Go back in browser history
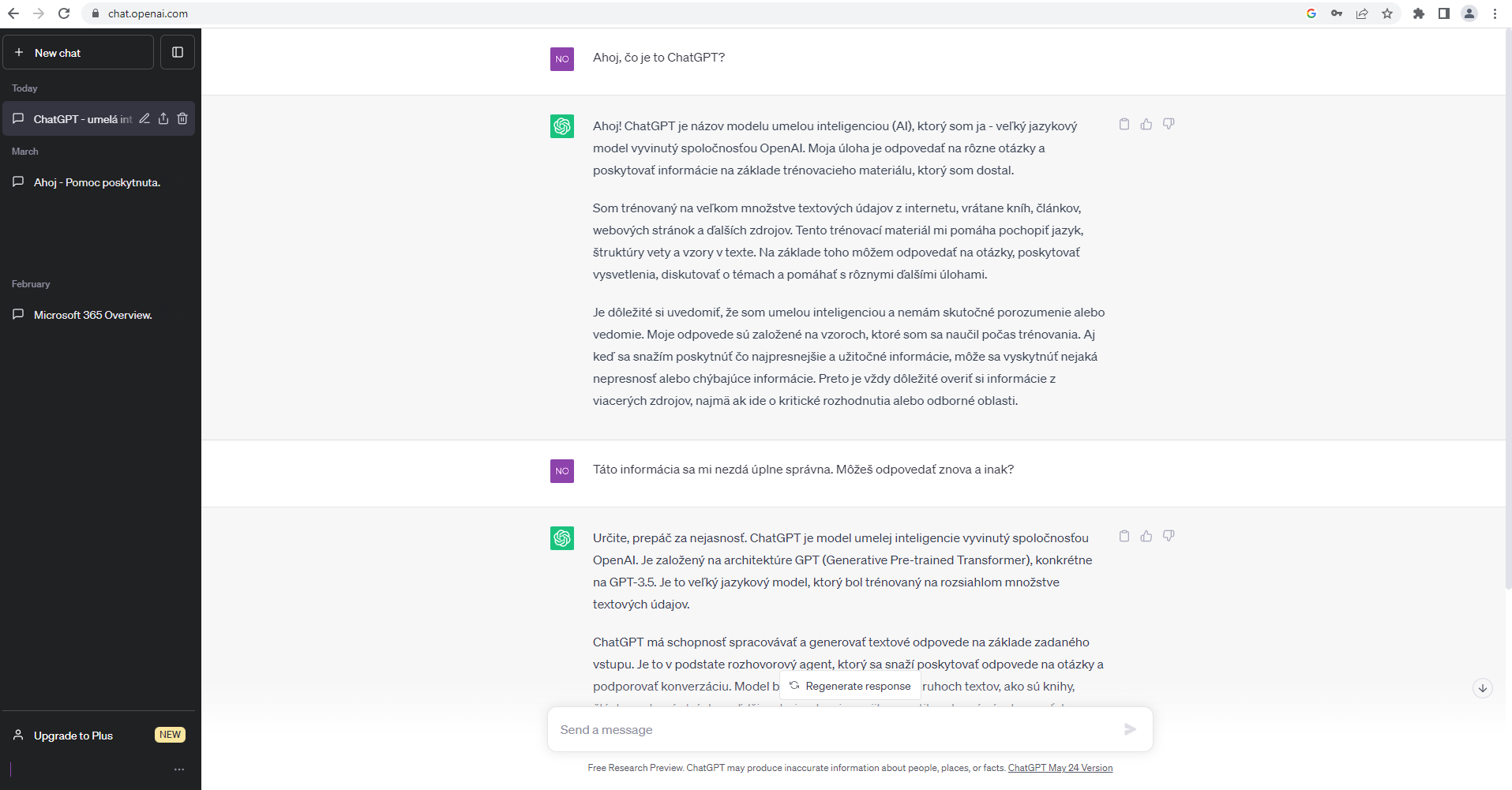 [13, 13]
